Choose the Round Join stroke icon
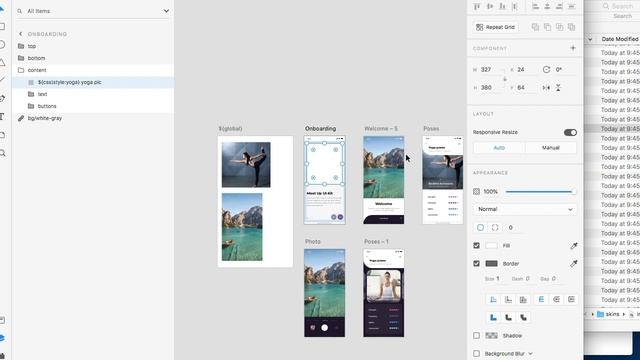640x360 pixels. (508, 318)
